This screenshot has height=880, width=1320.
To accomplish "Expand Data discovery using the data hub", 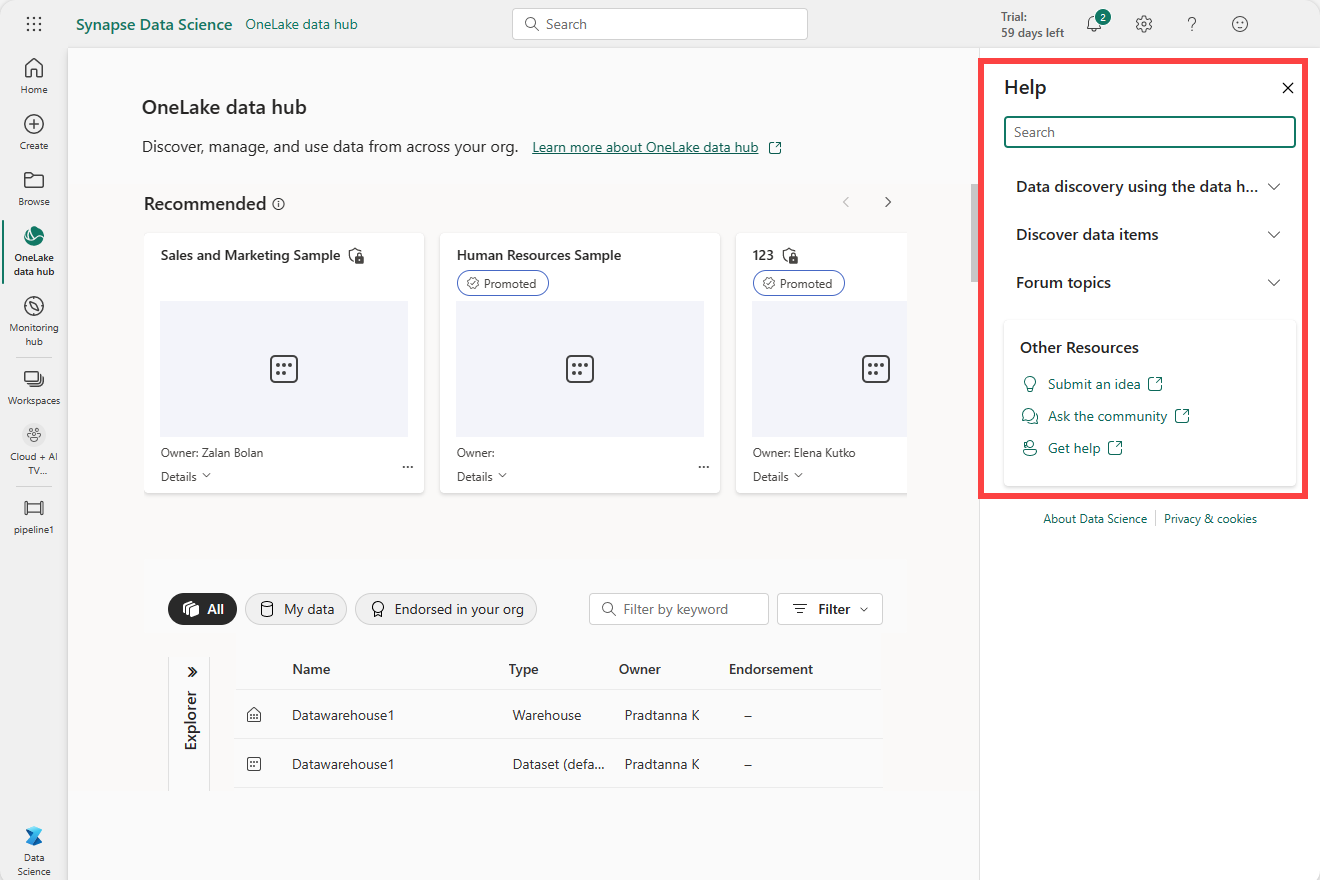I will [x=1149, y=187].
